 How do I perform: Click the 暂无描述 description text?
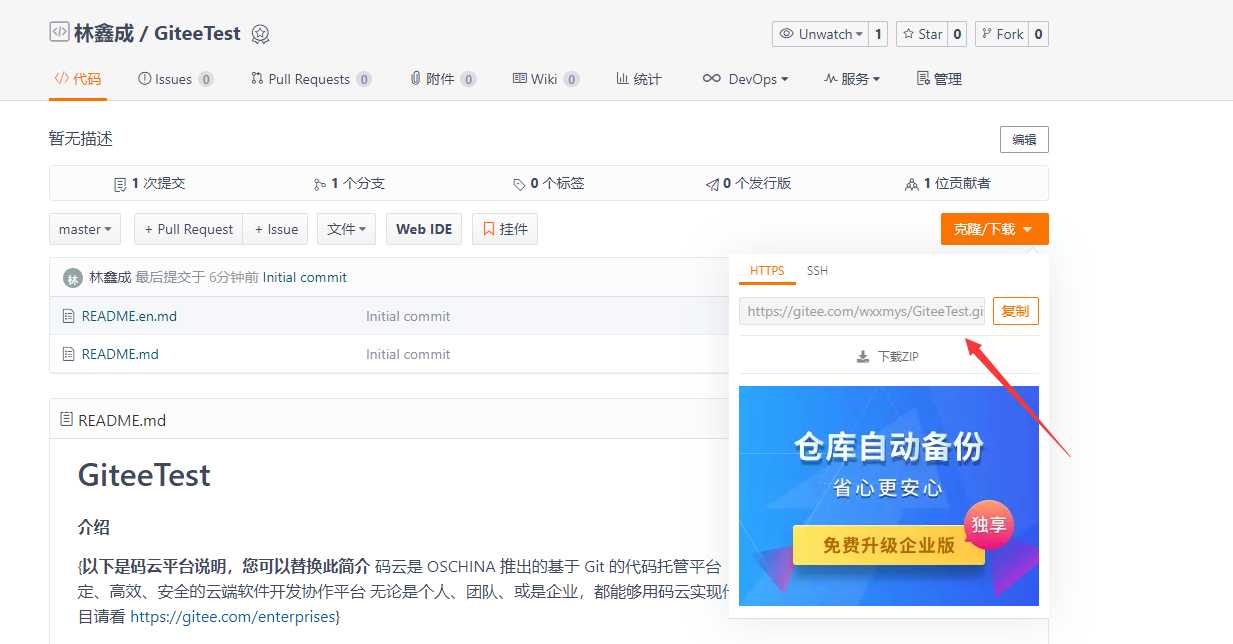pos(81,139)
